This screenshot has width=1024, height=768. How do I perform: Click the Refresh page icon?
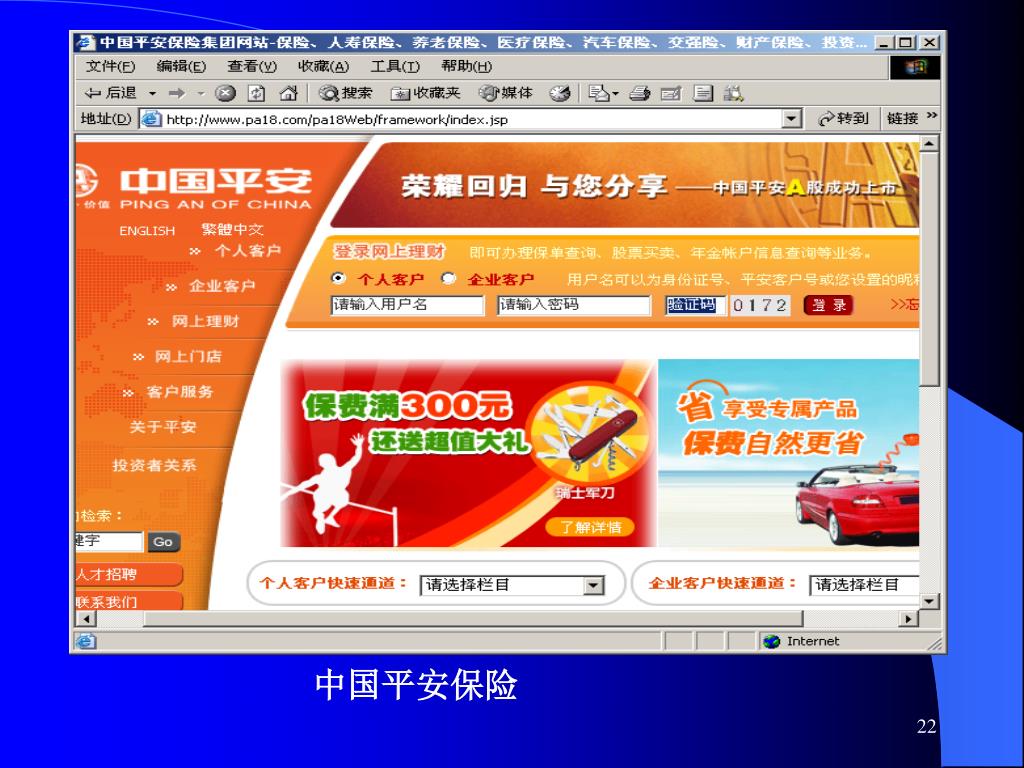pyautogui.click(x=256, y=93)
